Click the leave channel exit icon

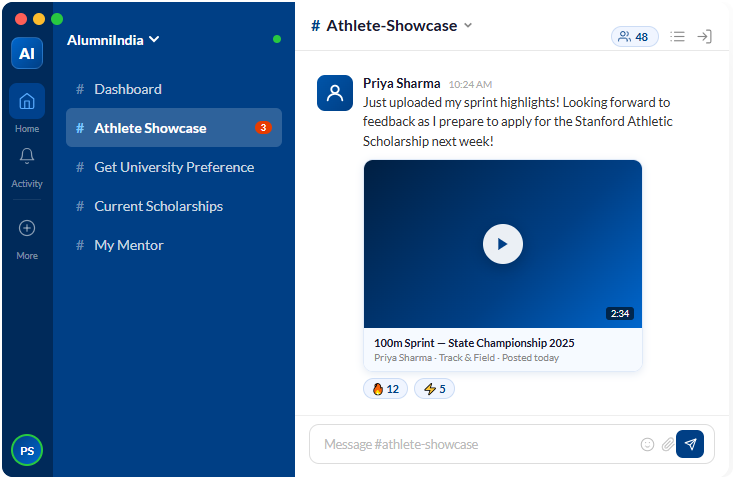pos(704,37)
